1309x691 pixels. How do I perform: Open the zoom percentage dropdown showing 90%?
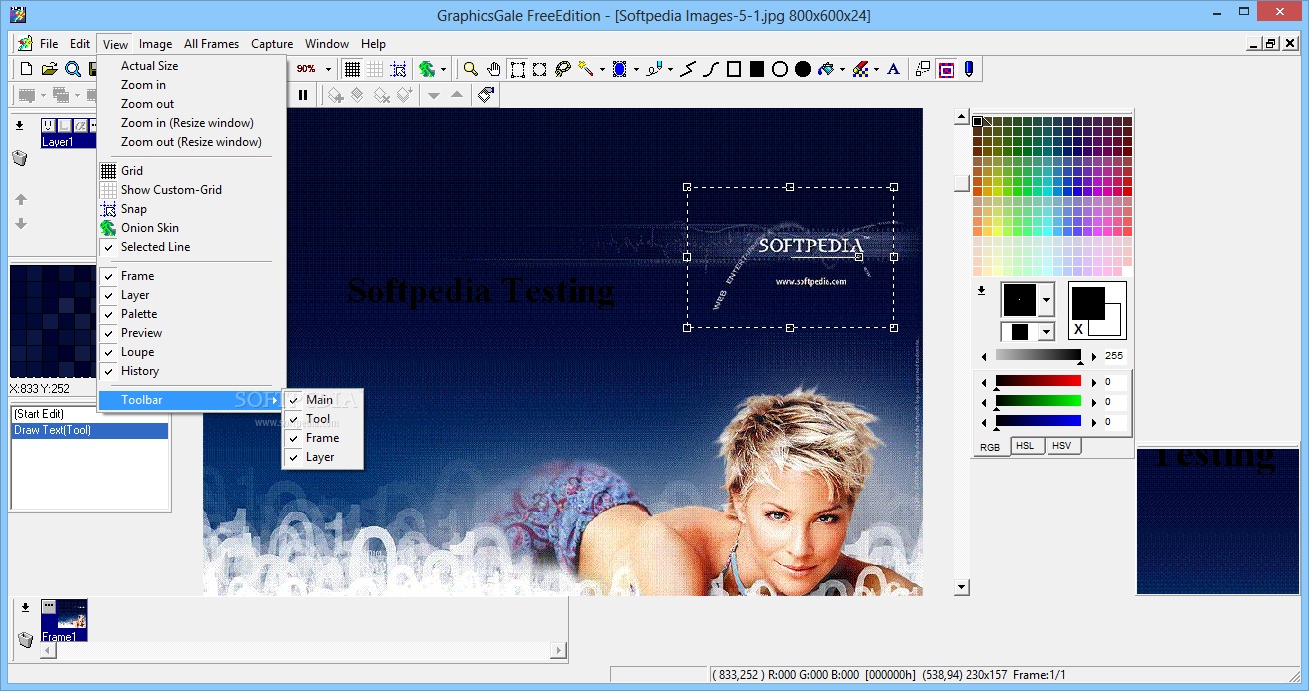pyautogui.click(x=329, y=69)
